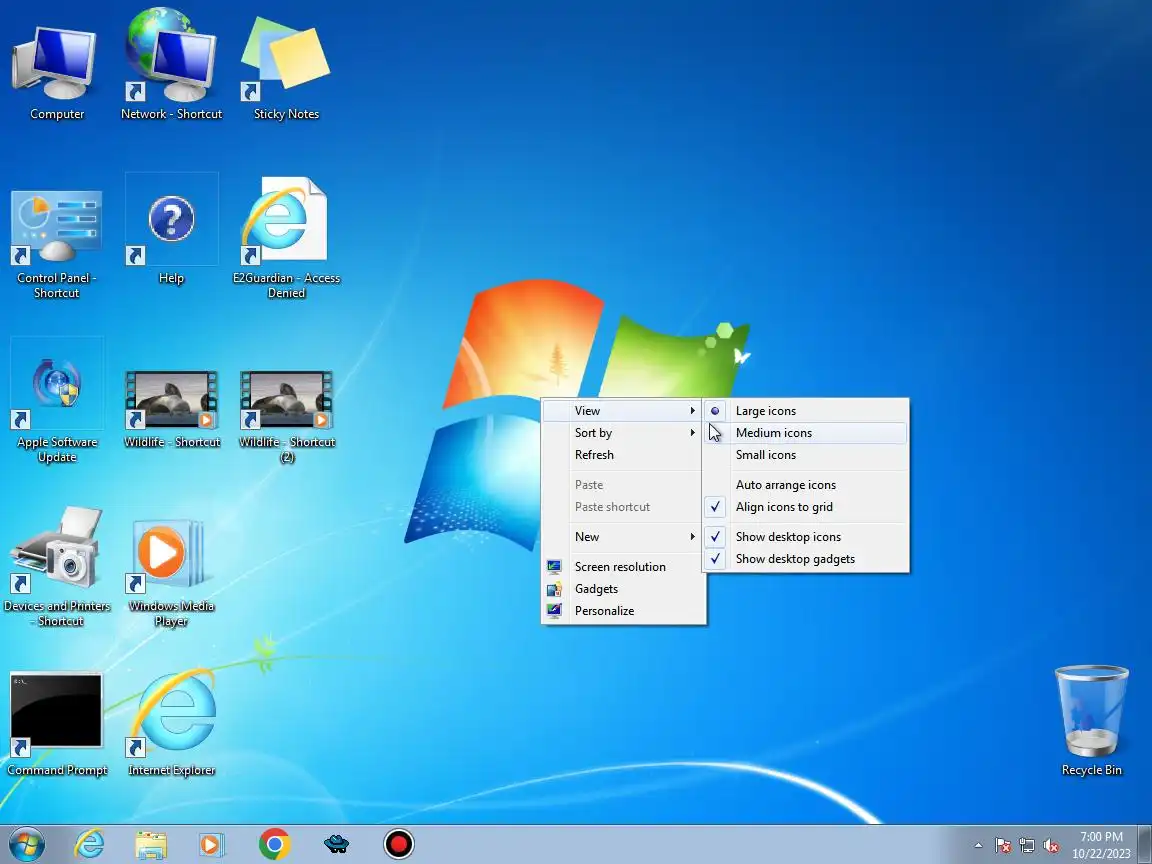
Task: Choose Medium icons view option
Action: coord(806,433)
